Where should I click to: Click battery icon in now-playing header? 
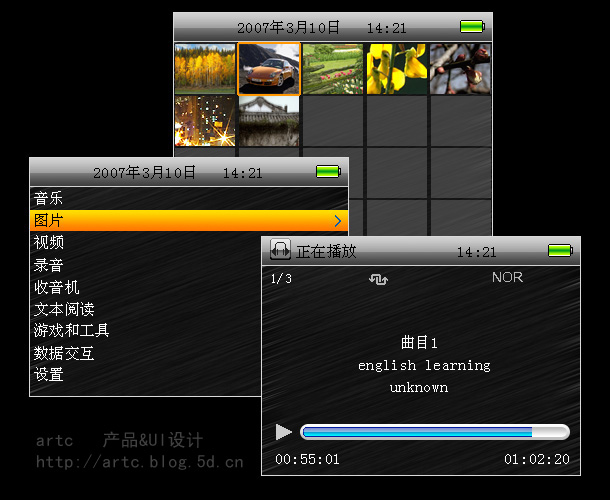(x=560, y=251)
